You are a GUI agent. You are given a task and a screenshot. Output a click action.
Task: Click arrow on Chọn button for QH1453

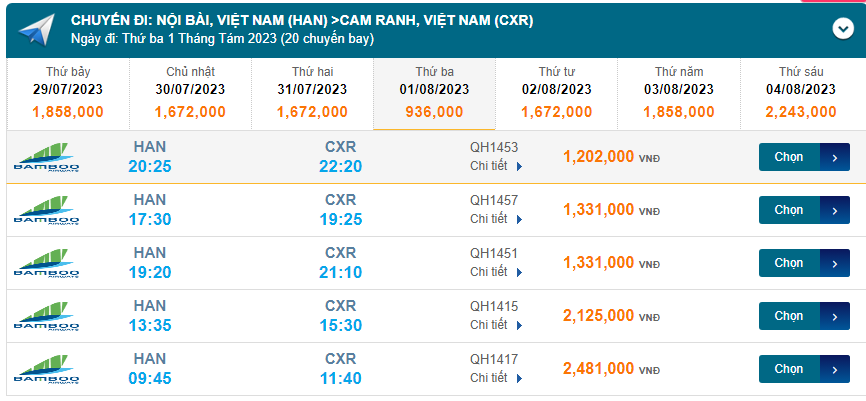(835, 157)
